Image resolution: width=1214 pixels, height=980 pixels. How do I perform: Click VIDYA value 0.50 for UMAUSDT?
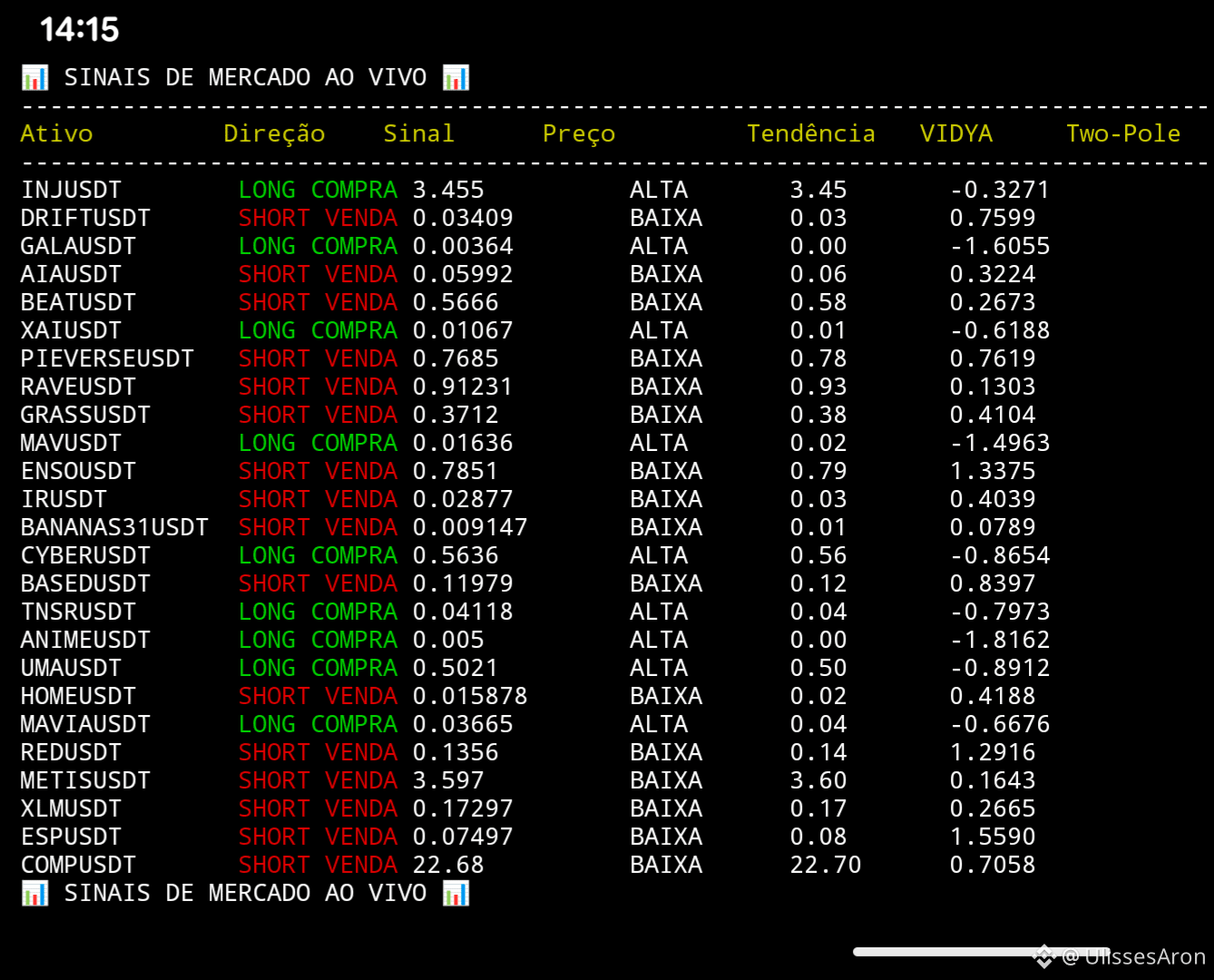coord(818,668)
